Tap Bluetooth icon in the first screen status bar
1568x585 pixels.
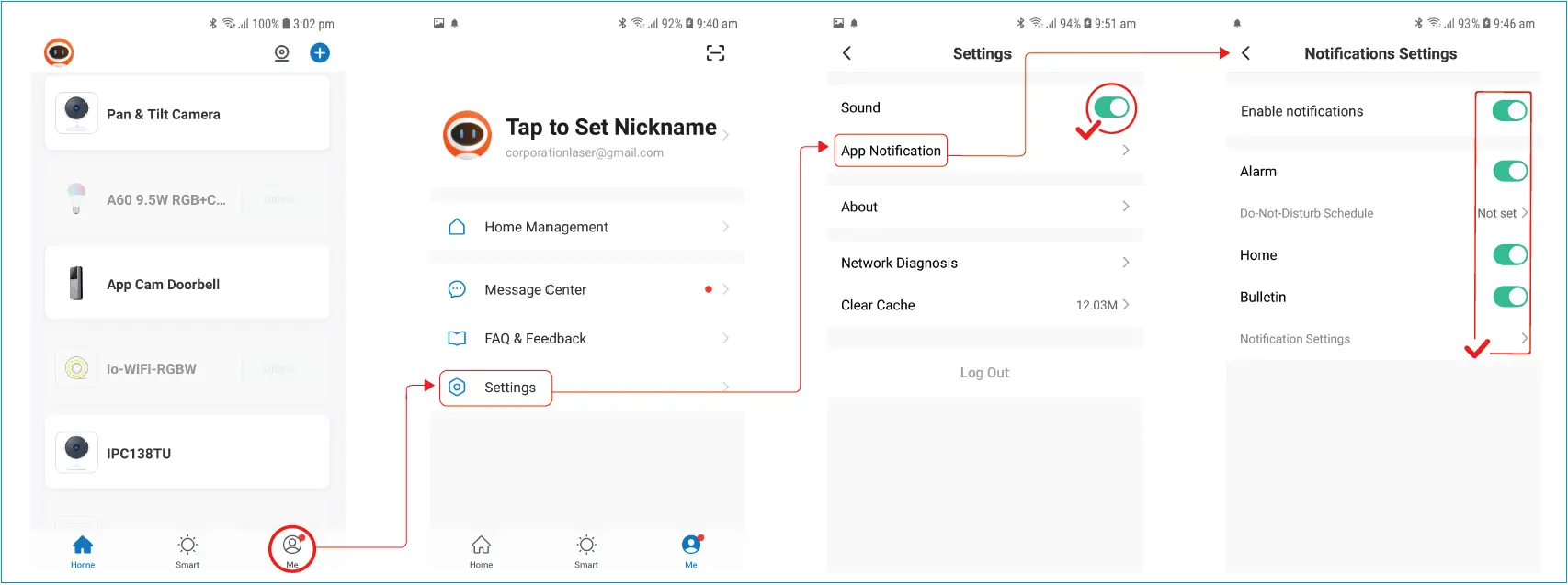click(213, 24)
